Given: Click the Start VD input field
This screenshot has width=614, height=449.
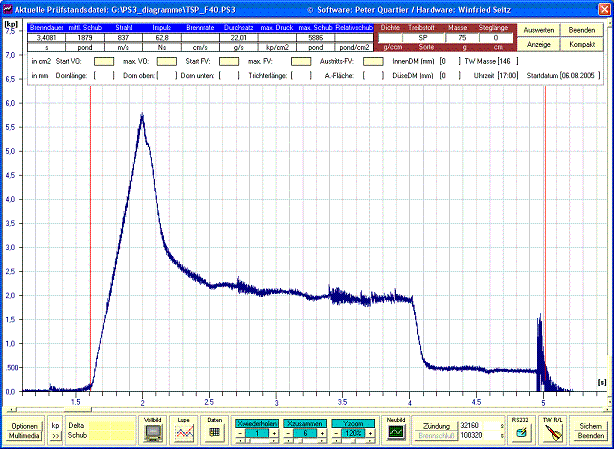Looking at the screenshot, I should click(104, 61).
